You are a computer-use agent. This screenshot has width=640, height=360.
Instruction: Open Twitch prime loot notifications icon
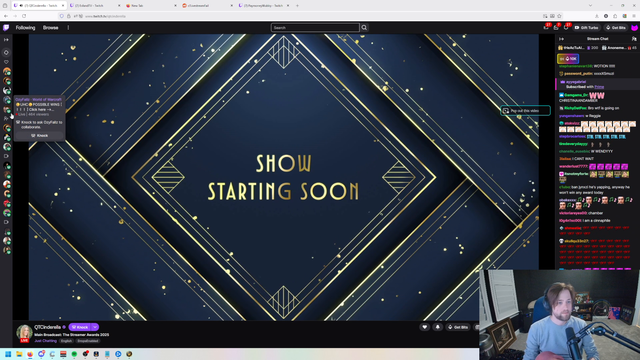546,27
